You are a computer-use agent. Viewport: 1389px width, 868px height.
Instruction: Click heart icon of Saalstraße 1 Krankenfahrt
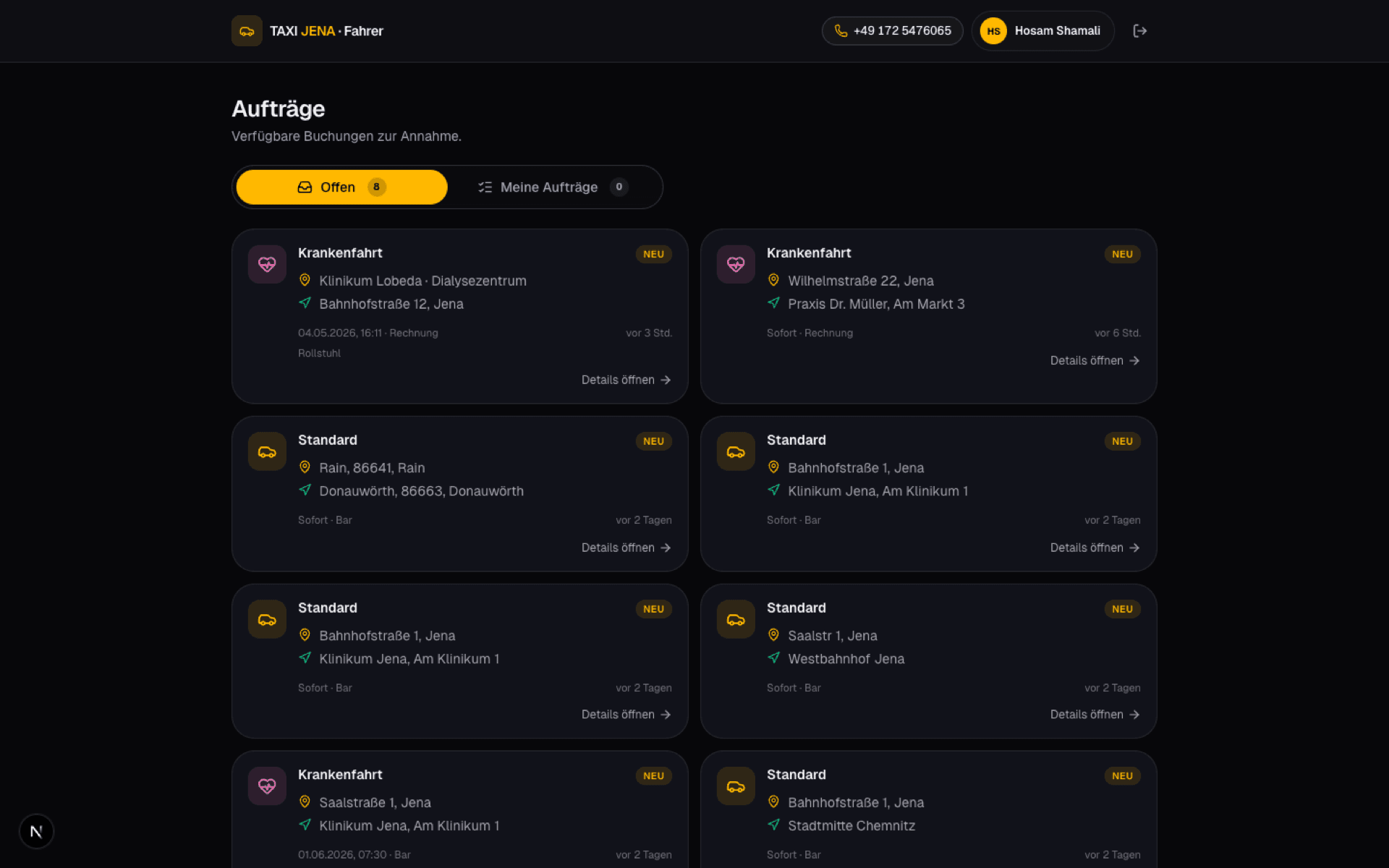click(267, 786)
